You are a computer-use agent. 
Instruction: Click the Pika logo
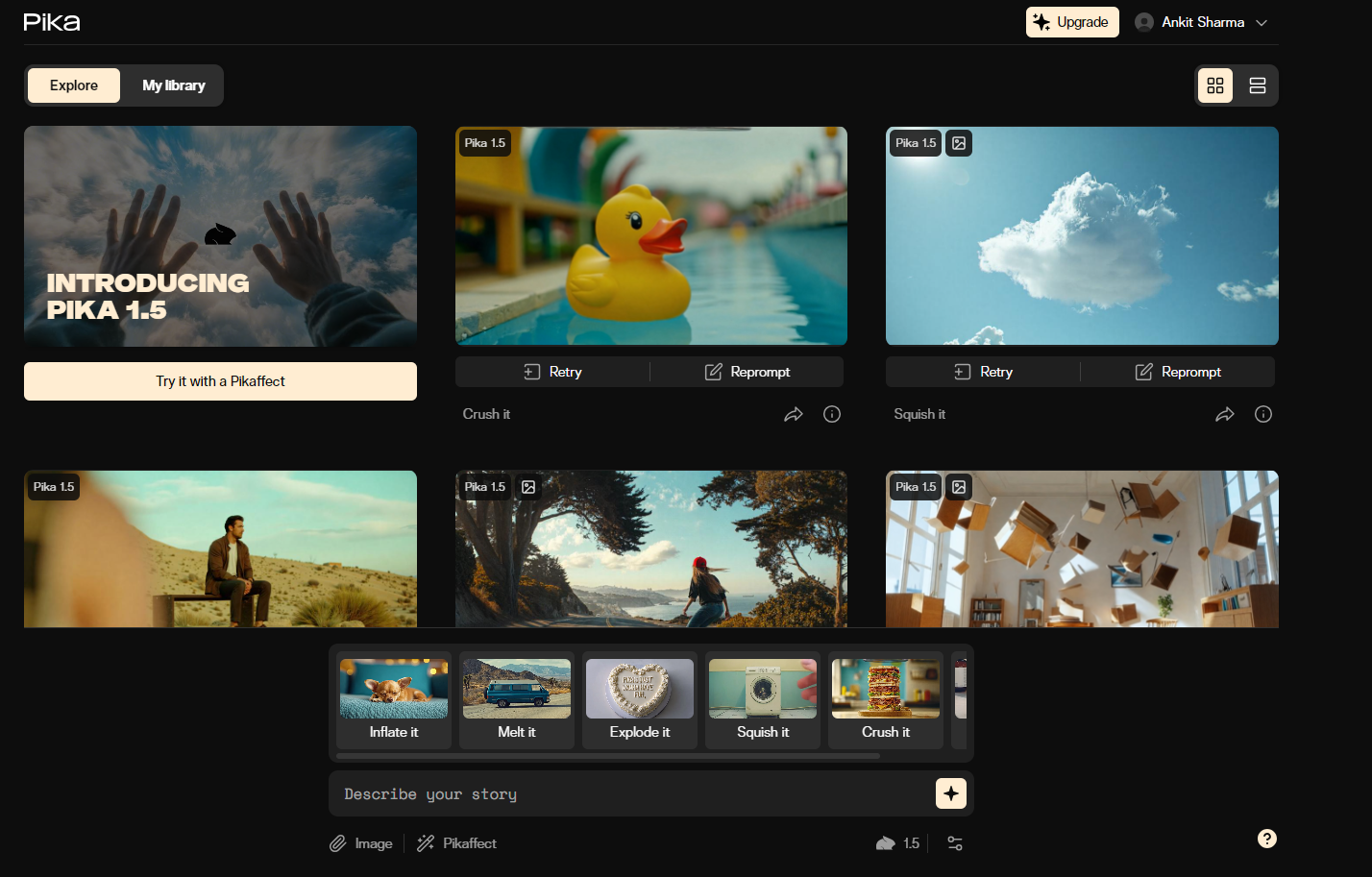(x=52, y=22)
